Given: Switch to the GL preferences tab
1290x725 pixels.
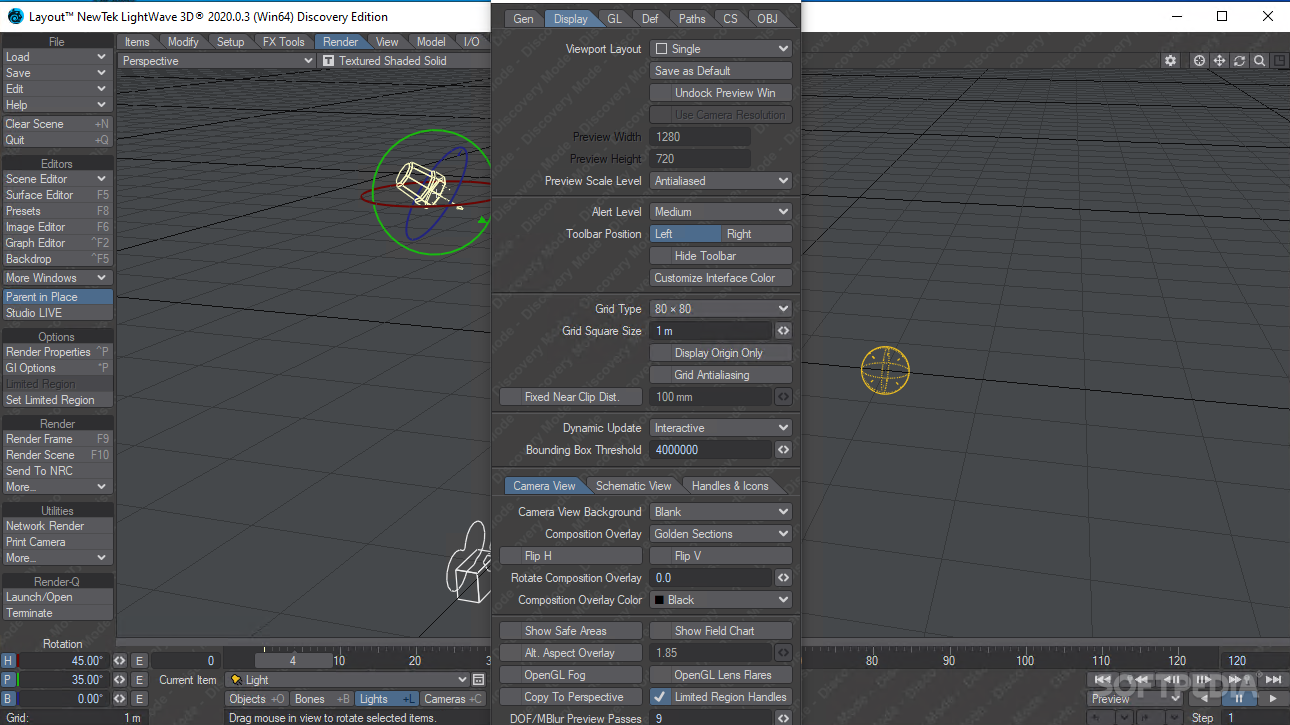Looking at the screenshot, I should click(x=614, y=18).
